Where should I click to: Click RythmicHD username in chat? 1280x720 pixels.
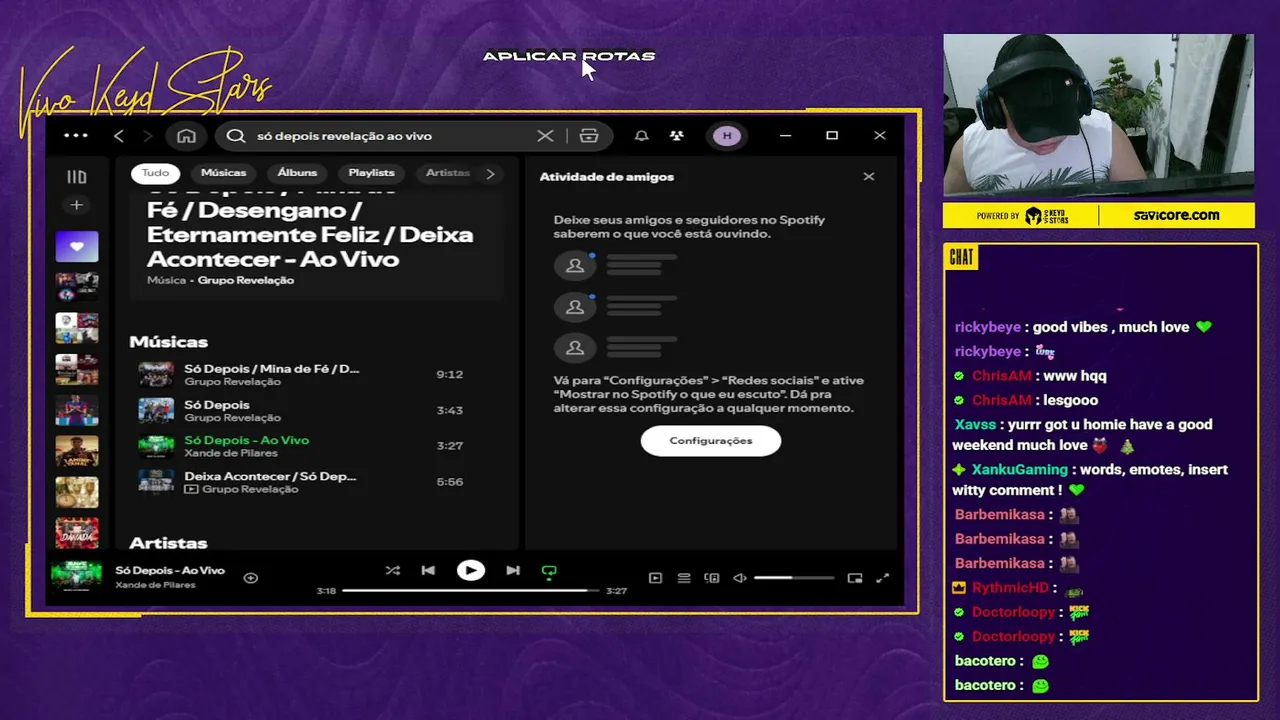point(1010,588)
